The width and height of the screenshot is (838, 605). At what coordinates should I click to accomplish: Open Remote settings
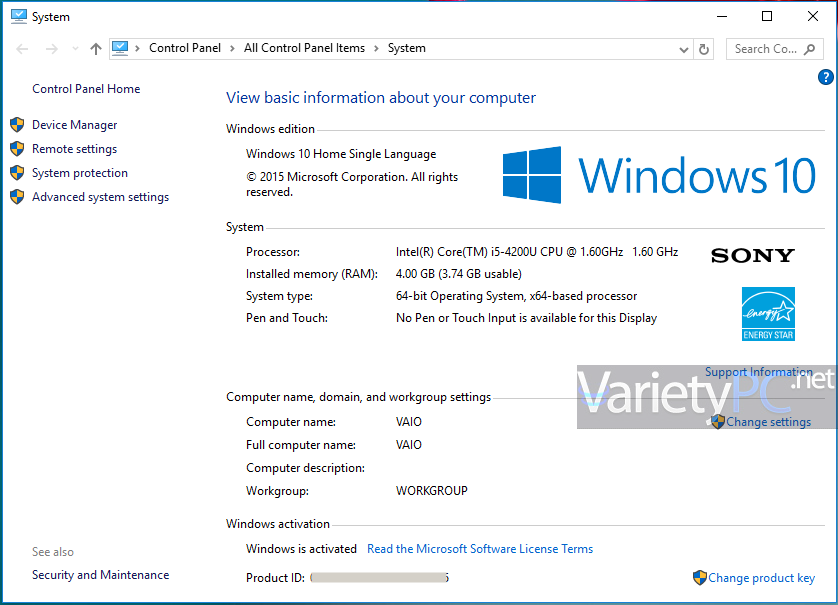click(x=74, y=149)
